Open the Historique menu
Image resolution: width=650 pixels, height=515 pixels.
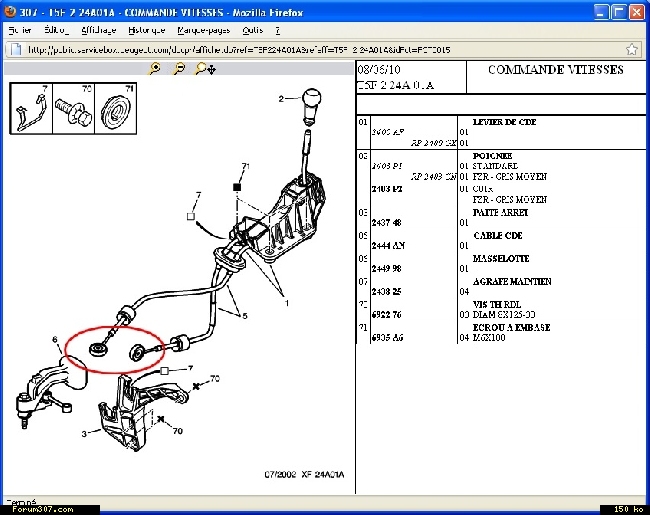point(147,30)
